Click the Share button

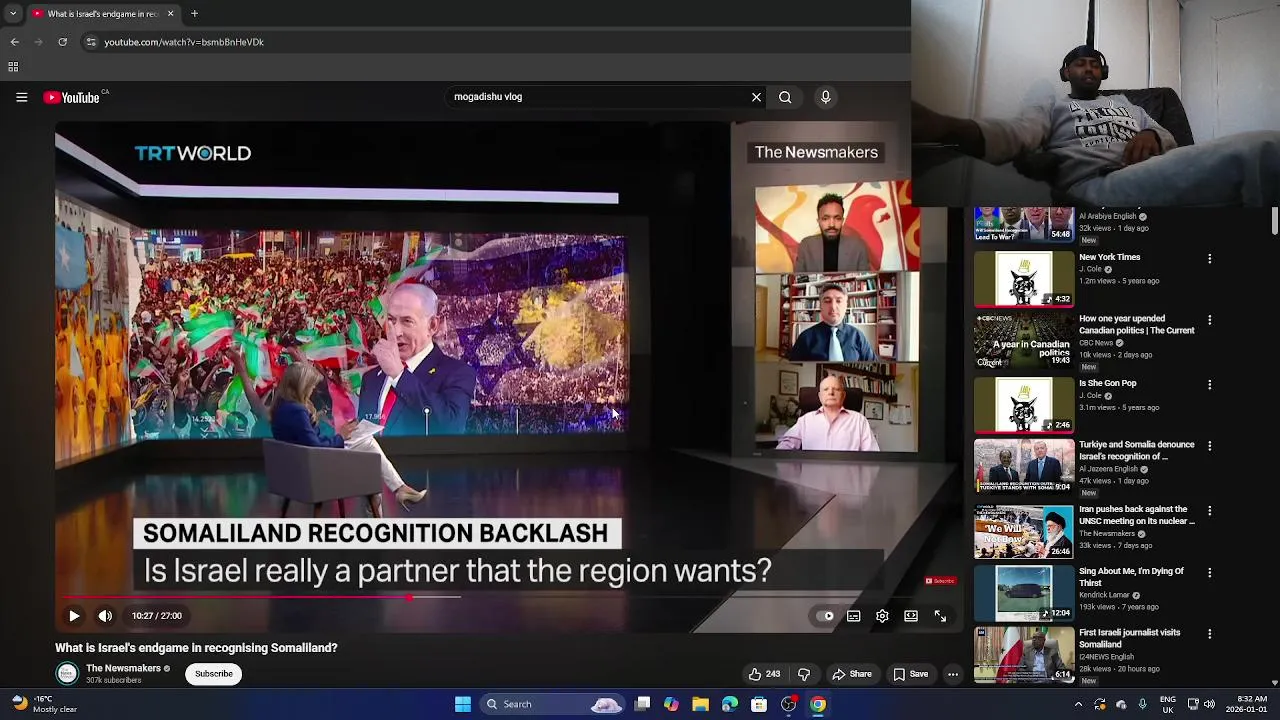pyautogui.click(x=852, y=674)
